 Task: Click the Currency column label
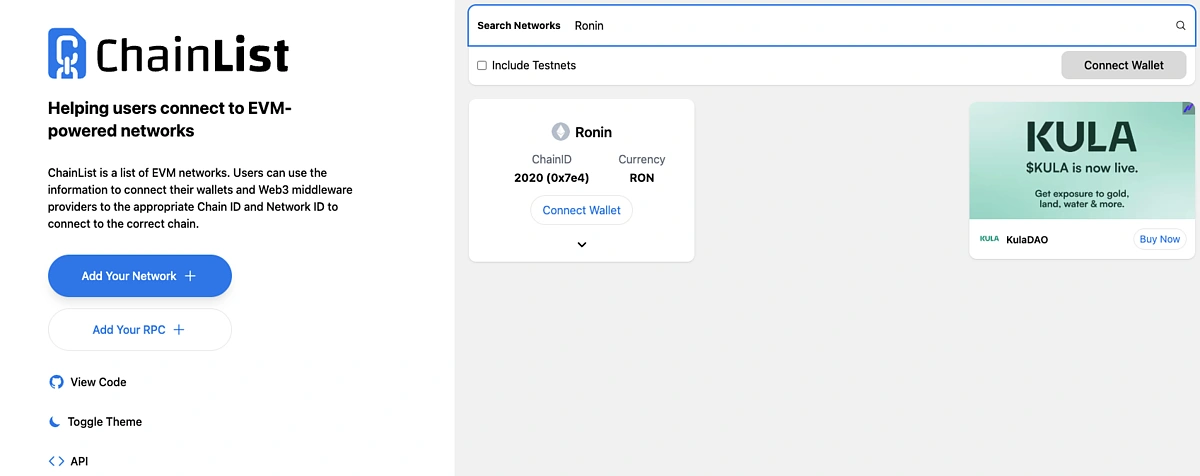642,159
